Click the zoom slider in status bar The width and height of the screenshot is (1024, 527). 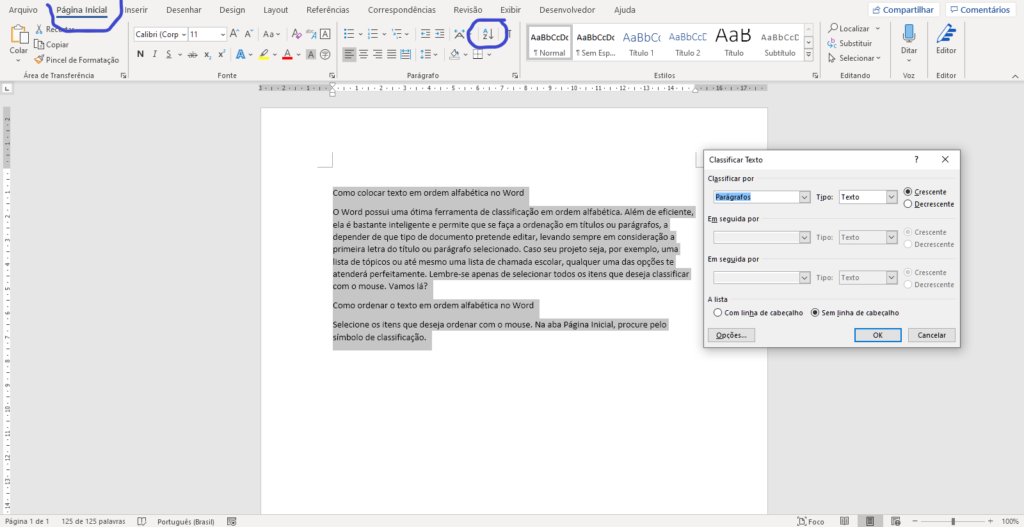coord(953,521)
